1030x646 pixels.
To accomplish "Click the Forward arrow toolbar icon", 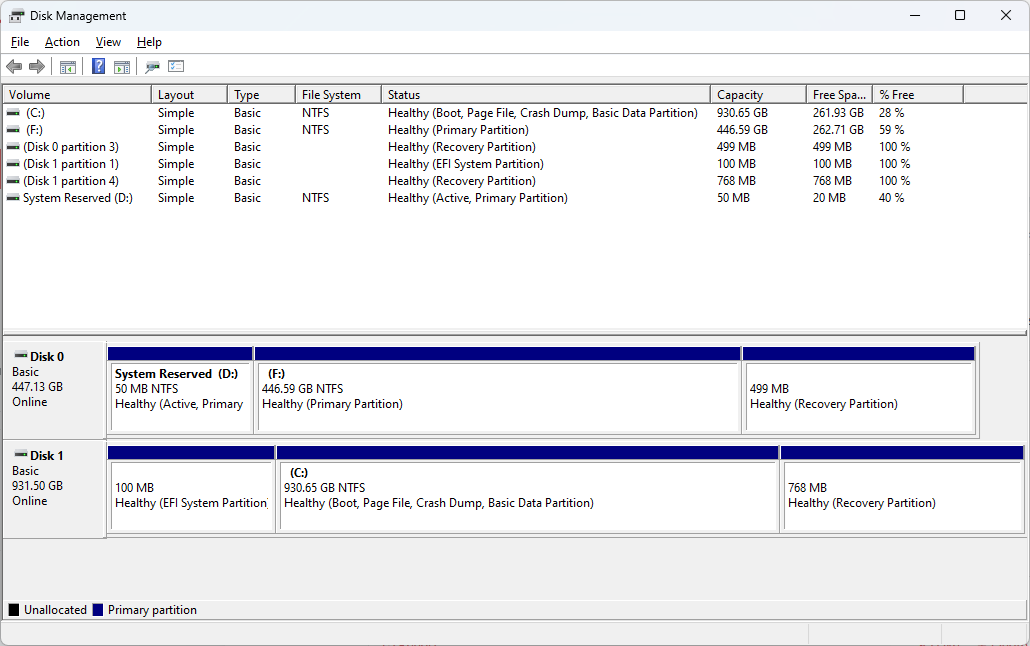I will pyautogui.click(x=37, y=66).
